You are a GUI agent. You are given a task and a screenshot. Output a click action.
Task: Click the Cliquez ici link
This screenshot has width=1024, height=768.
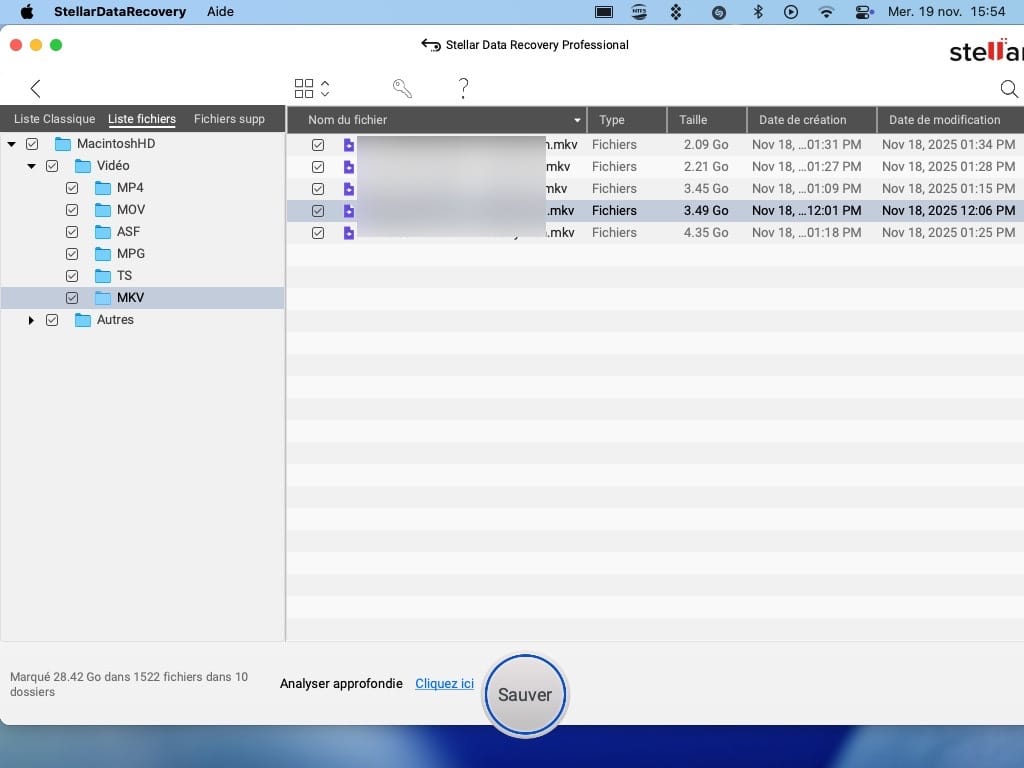pos(444,684)
